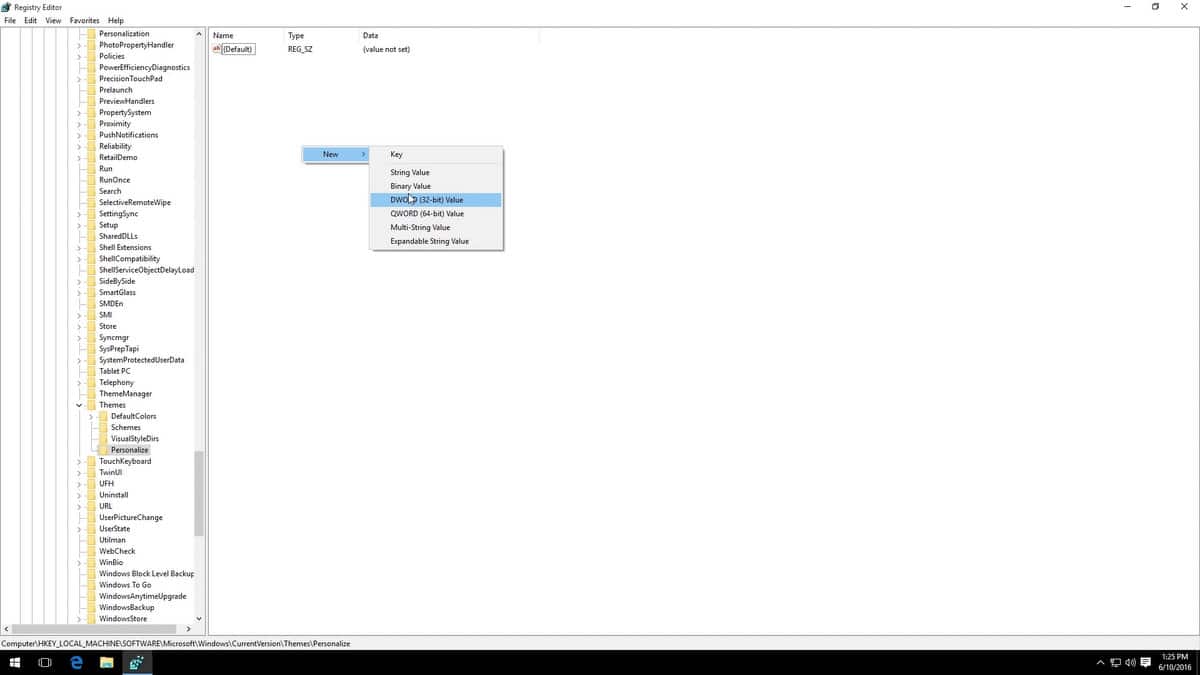Select the UserPictureChange tree item
This screenshot has width=1200, height=675.
pyautogui.click(x=131, y=517)
